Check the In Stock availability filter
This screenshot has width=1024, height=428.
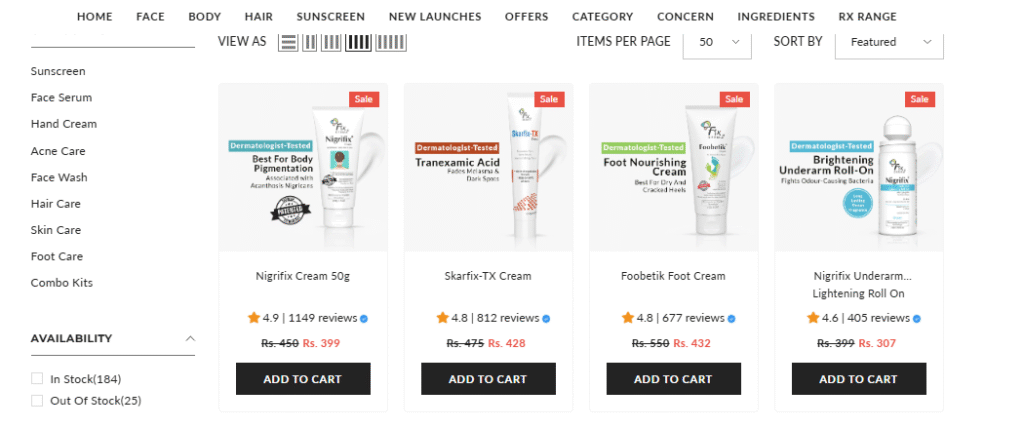click(x=38, y=379)
